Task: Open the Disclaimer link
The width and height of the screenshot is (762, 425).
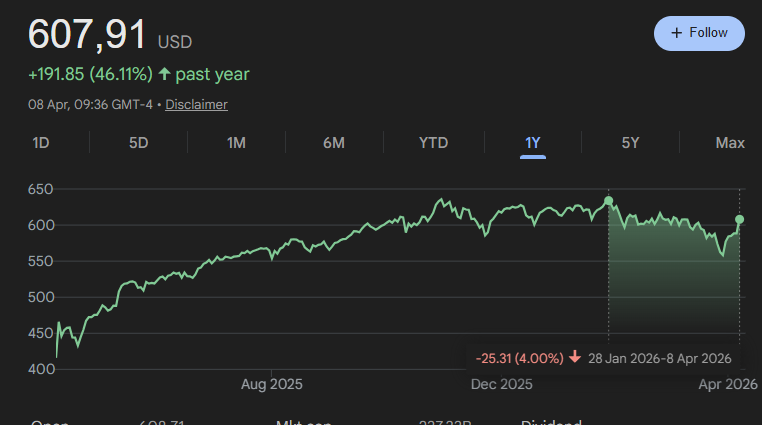Action: pos(196,104)
